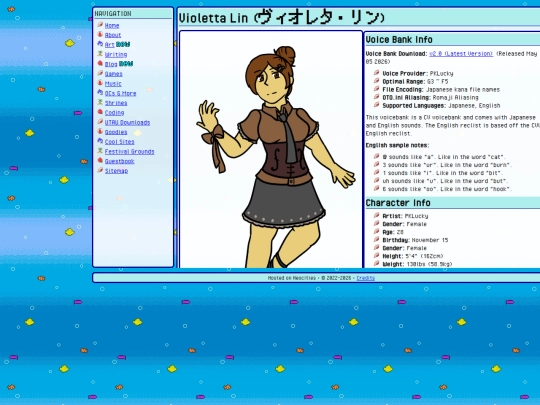Click the 'Voice Provider: PKLucky' line
Image resolution: width=540 pixels, height=405 pixels.
418,73
